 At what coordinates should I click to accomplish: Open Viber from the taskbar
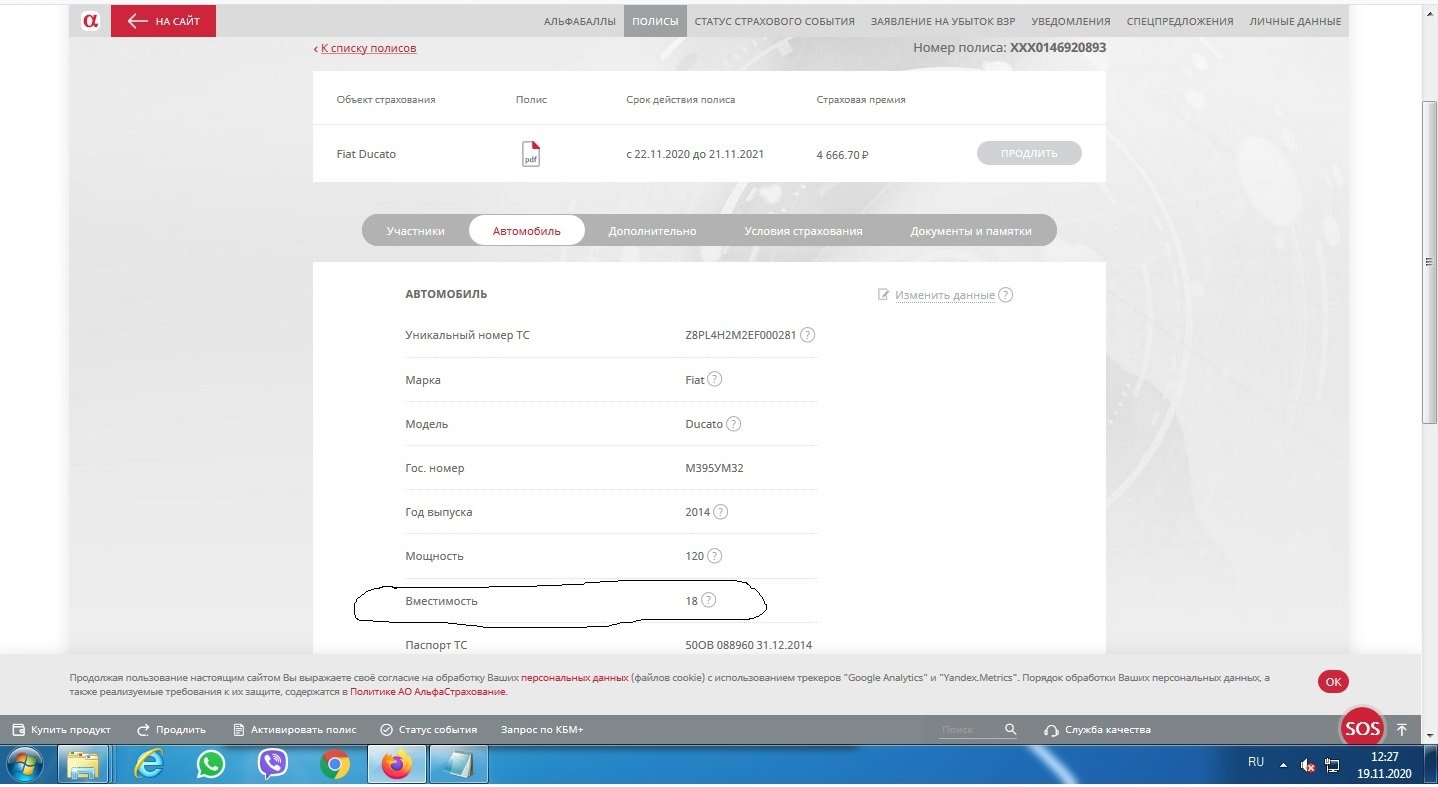tap(273, 766)
